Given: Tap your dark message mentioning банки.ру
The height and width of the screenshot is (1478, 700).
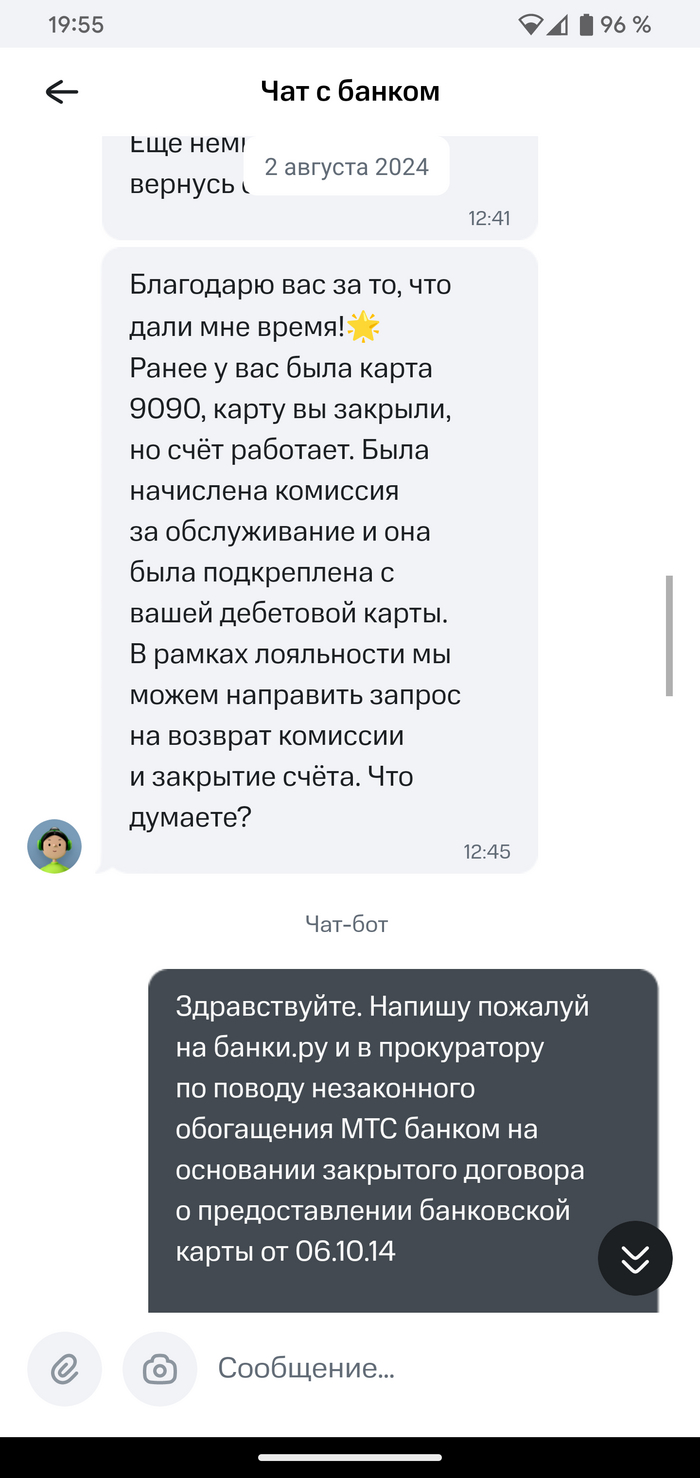Looking at the screenshot, I should [400, 1130].
